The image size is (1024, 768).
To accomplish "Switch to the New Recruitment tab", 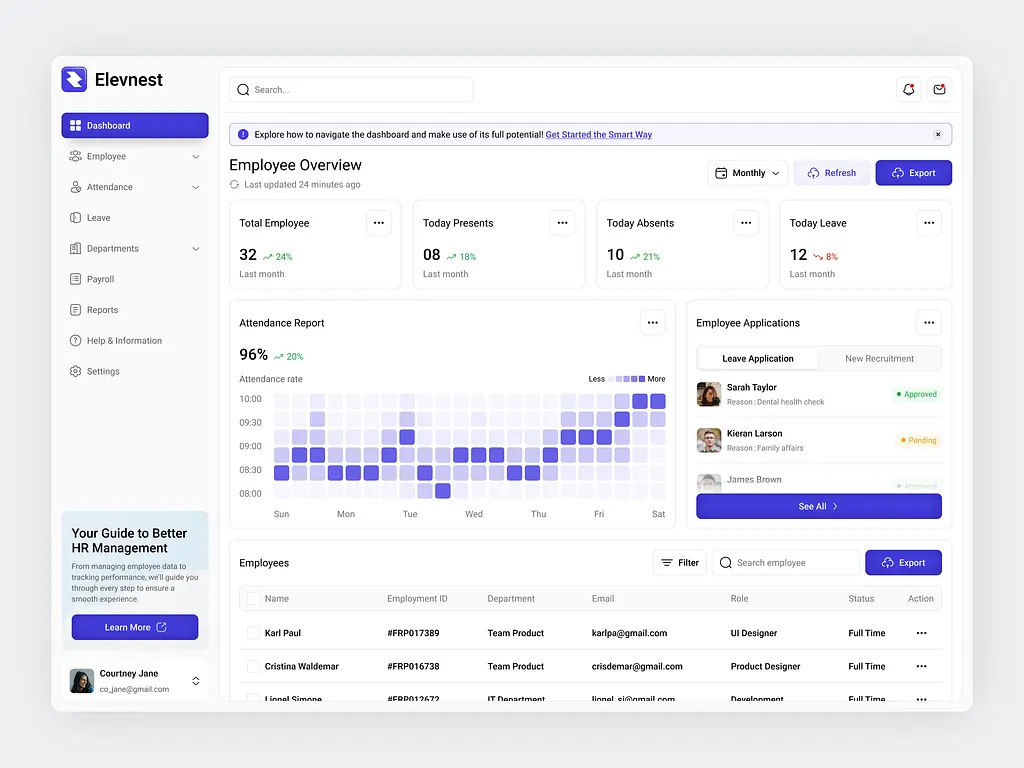I will (x=879, y=359).
